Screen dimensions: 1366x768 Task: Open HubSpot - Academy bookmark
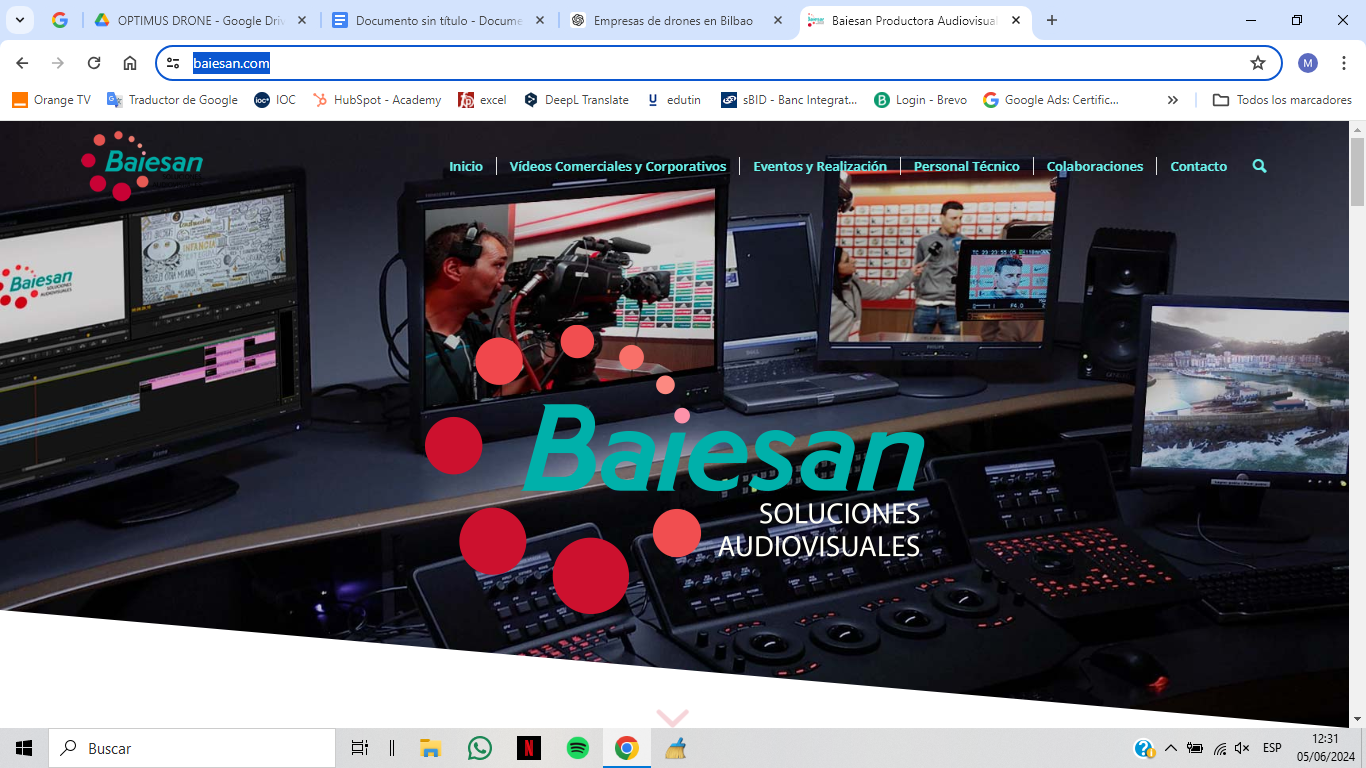pyautogui.click(x=377, y=100)
